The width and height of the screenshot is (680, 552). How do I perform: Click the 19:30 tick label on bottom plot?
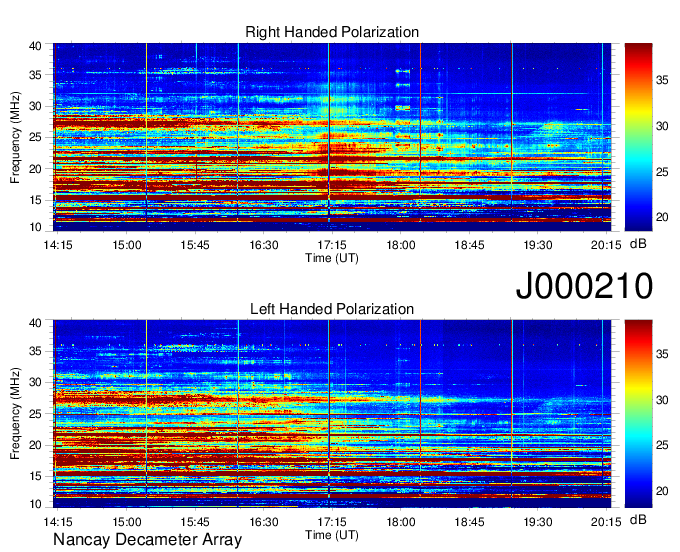coord(538,522)
